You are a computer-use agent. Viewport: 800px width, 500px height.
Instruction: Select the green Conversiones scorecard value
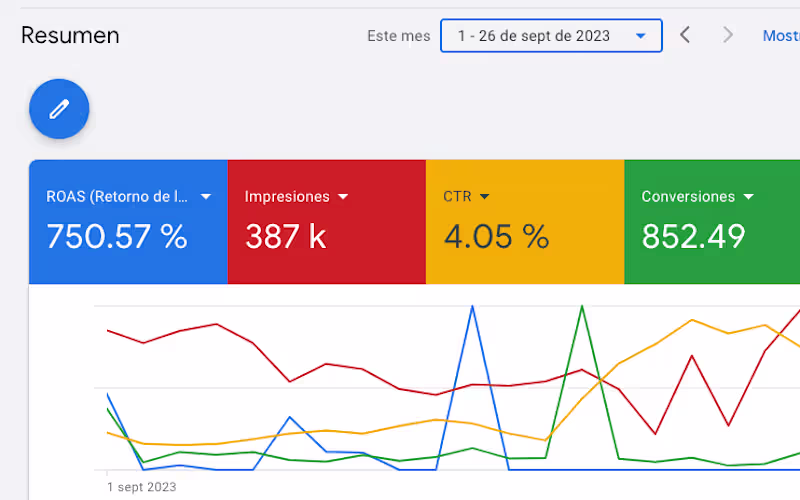click(693, 237)
